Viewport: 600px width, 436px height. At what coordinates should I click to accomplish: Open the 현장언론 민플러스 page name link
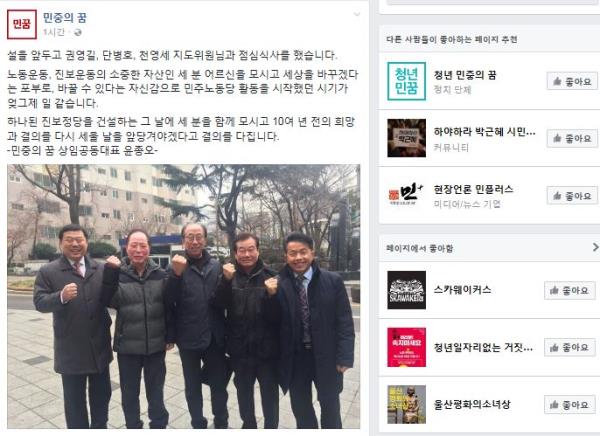[473, 189]
